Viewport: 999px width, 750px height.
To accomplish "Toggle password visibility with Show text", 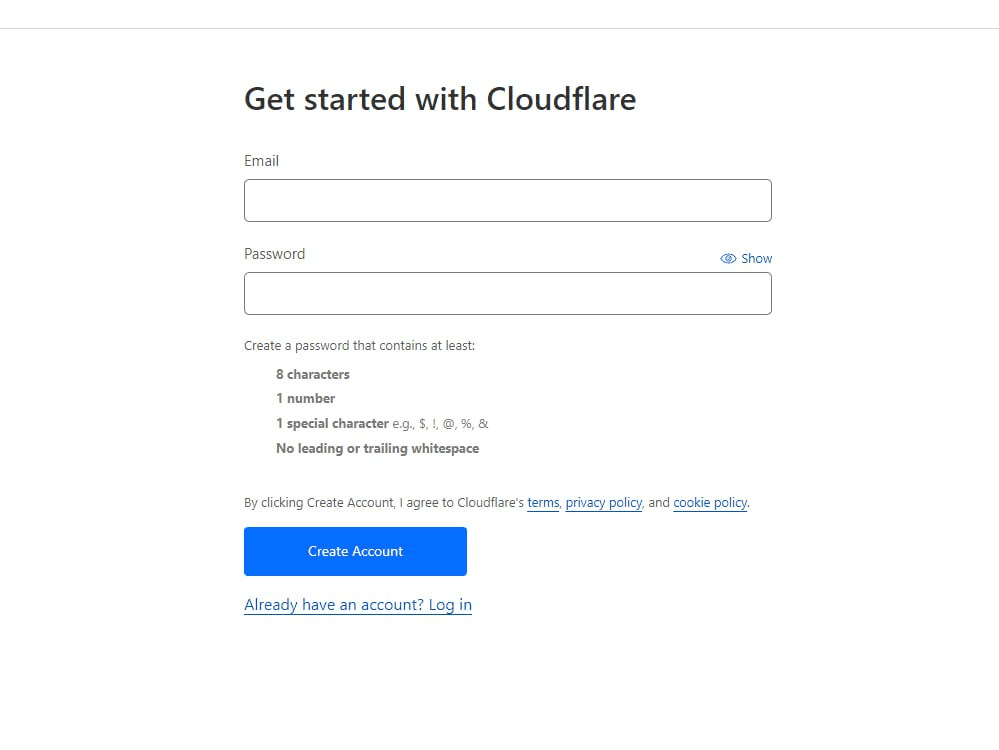I will pyautogui.click(x=756, y=258).
